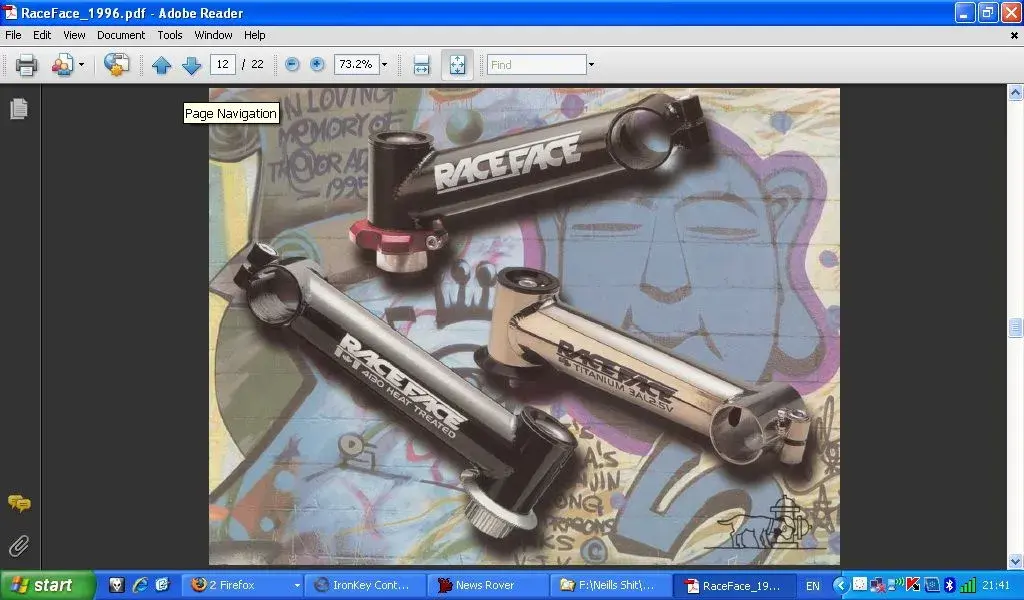Image resolution: width=1024 pixels, height=600 pixels.
Task: Toggle the fit one full page icon
Action: point(457,65)
